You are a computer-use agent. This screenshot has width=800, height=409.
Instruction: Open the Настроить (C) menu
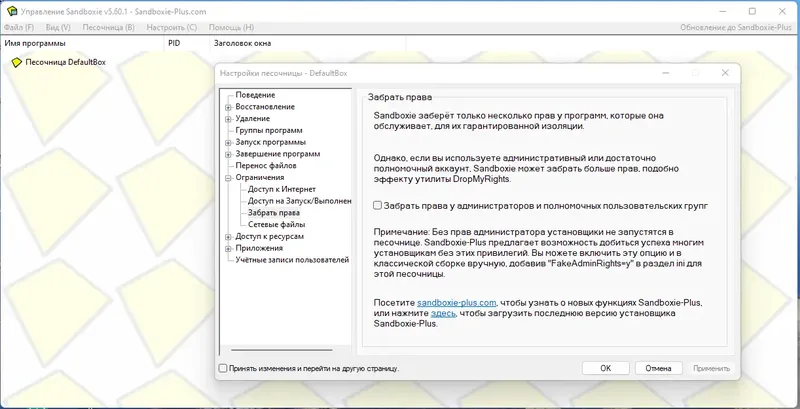171,28
